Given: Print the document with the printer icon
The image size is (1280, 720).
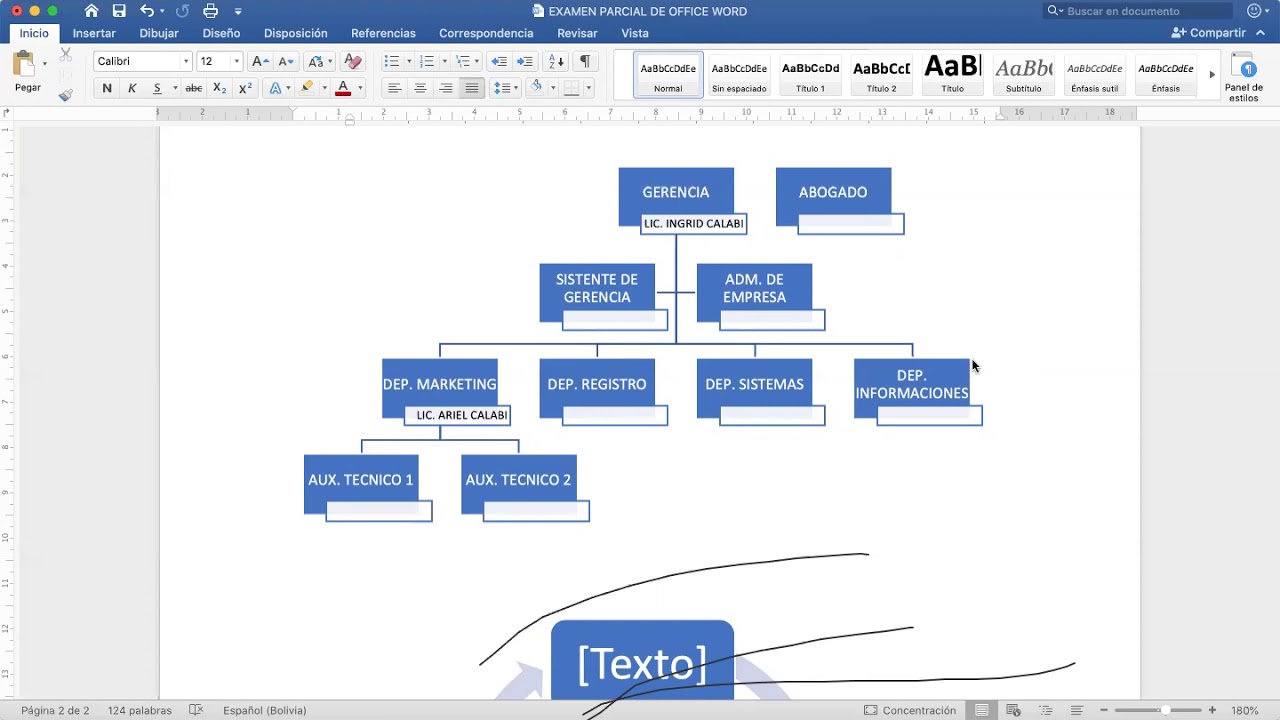Looking at the screenshot, I should point(210,11).
